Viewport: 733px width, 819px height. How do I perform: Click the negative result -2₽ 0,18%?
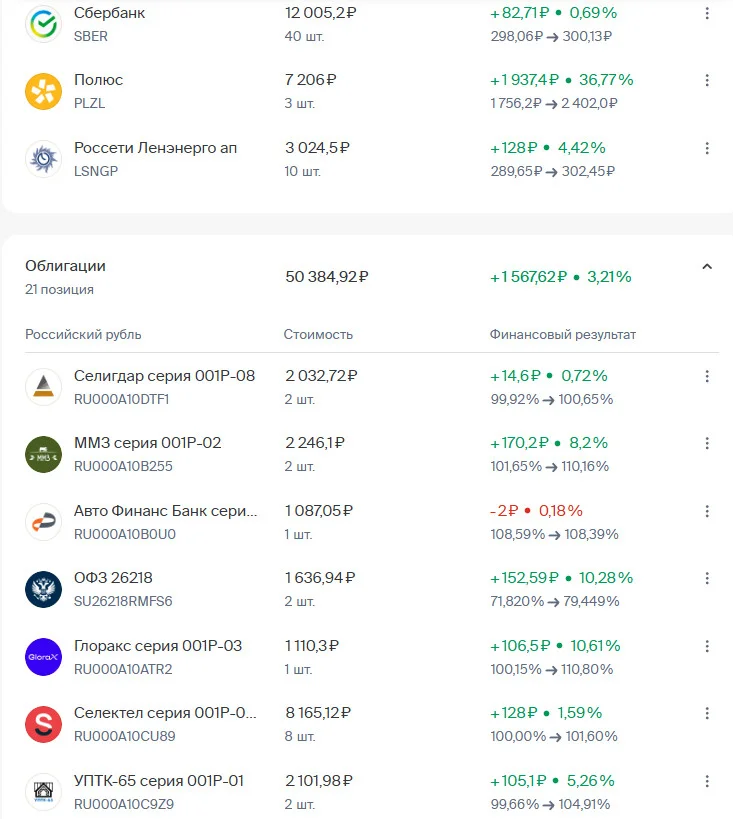(x=536, y=511)
